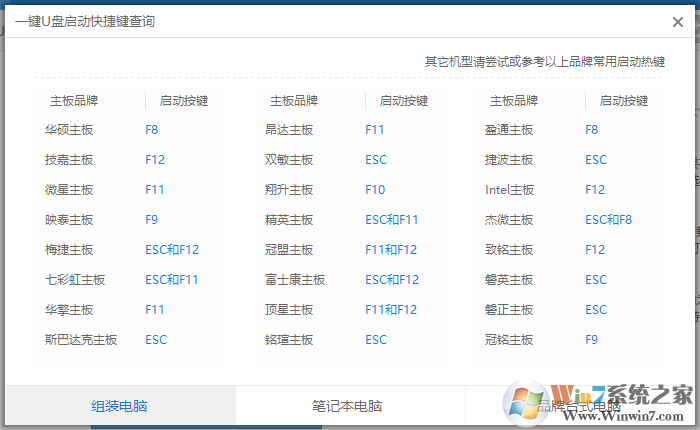Click the F12 hotkey beside 技嘉主板

click(155, 160)
